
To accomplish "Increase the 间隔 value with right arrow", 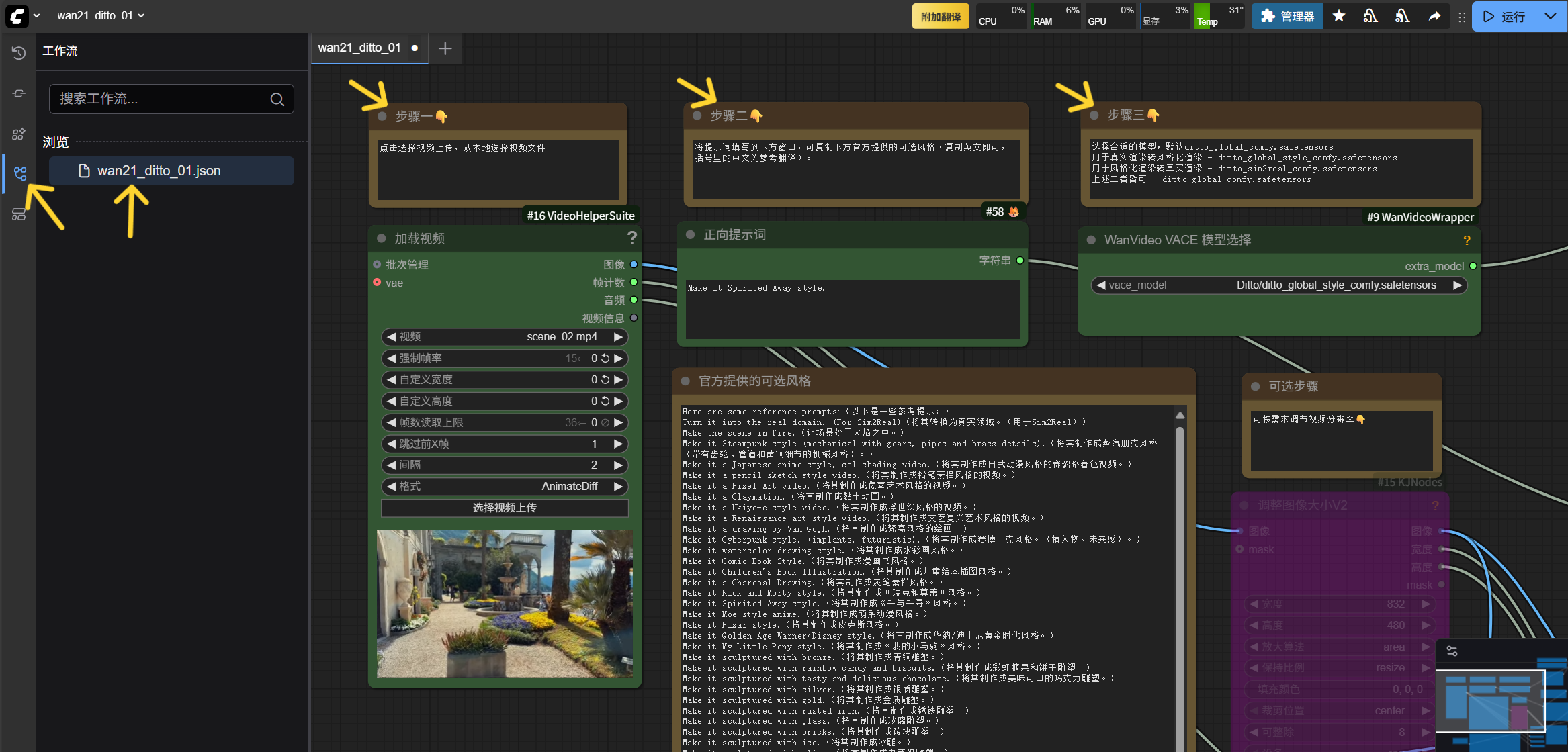I will (x=618, y=465).
